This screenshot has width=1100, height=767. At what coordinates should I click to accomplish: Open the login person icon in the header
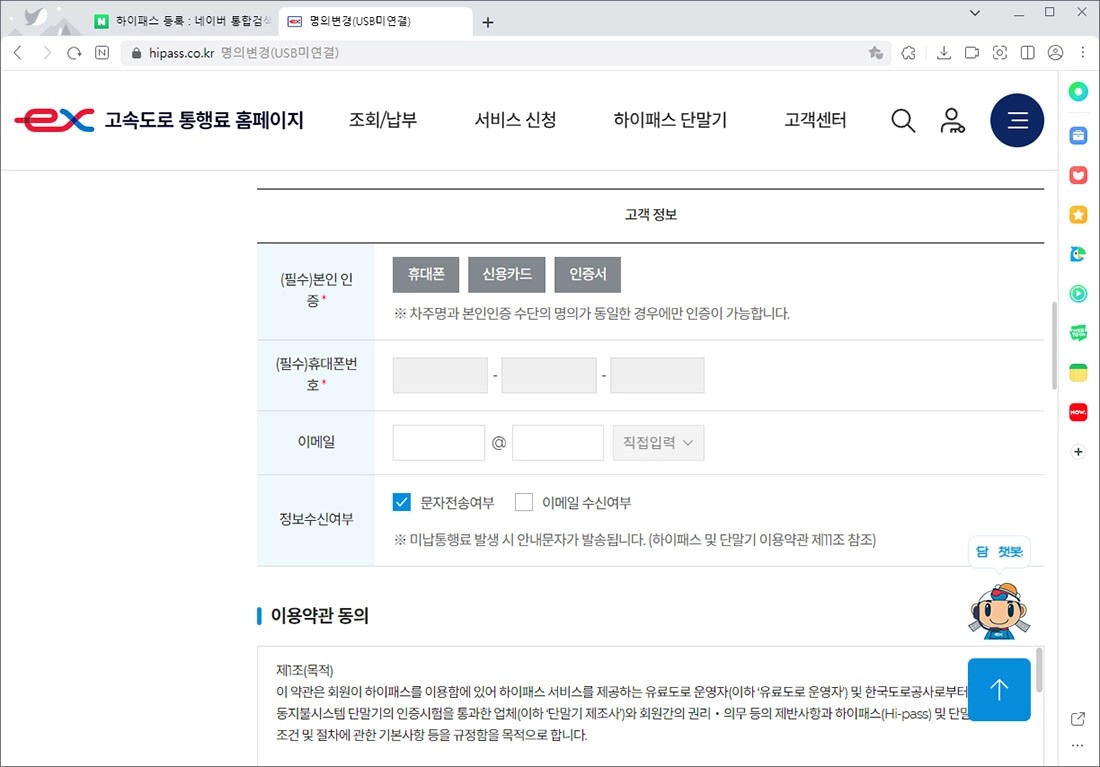(953, 120)
